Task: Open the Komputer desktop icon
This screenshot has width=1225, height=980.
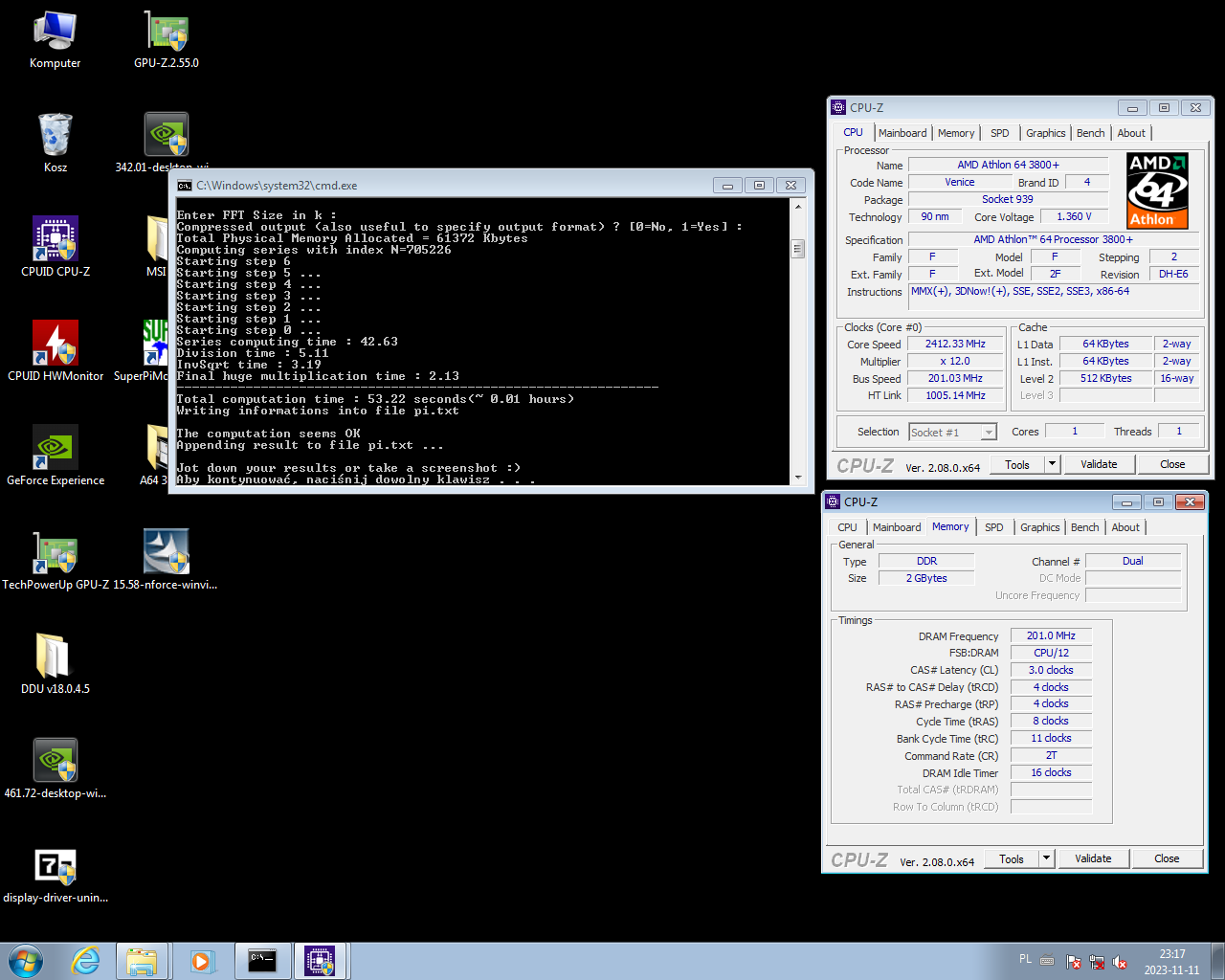Action: click(x=55, y=40)
